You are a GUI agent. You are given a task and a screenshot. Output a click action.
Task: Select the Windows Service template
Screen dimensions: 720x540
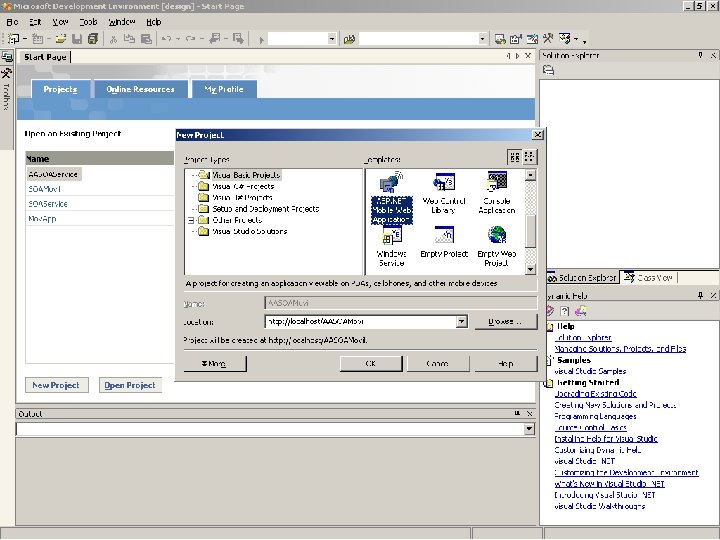[x=391, y=247]
